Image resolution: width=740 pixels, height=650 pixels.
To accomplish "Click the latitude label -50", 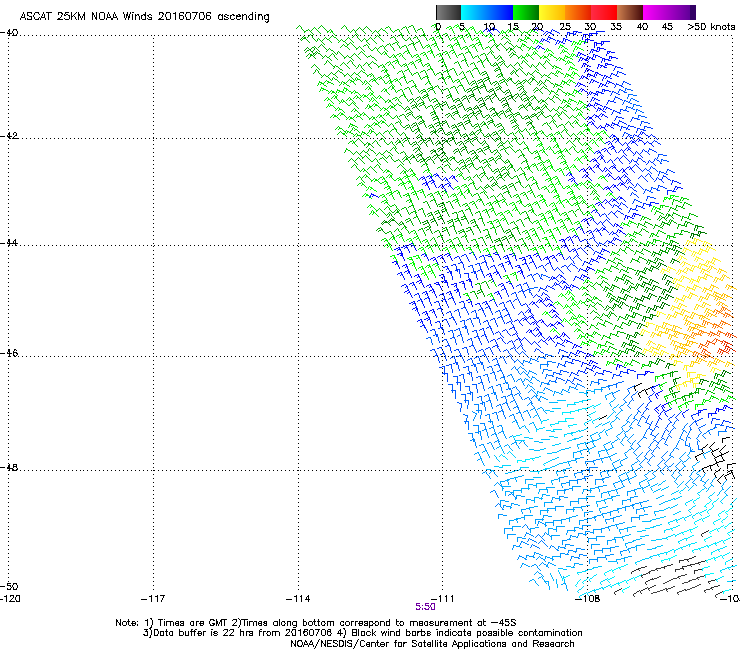I will [x=9, y=586].
